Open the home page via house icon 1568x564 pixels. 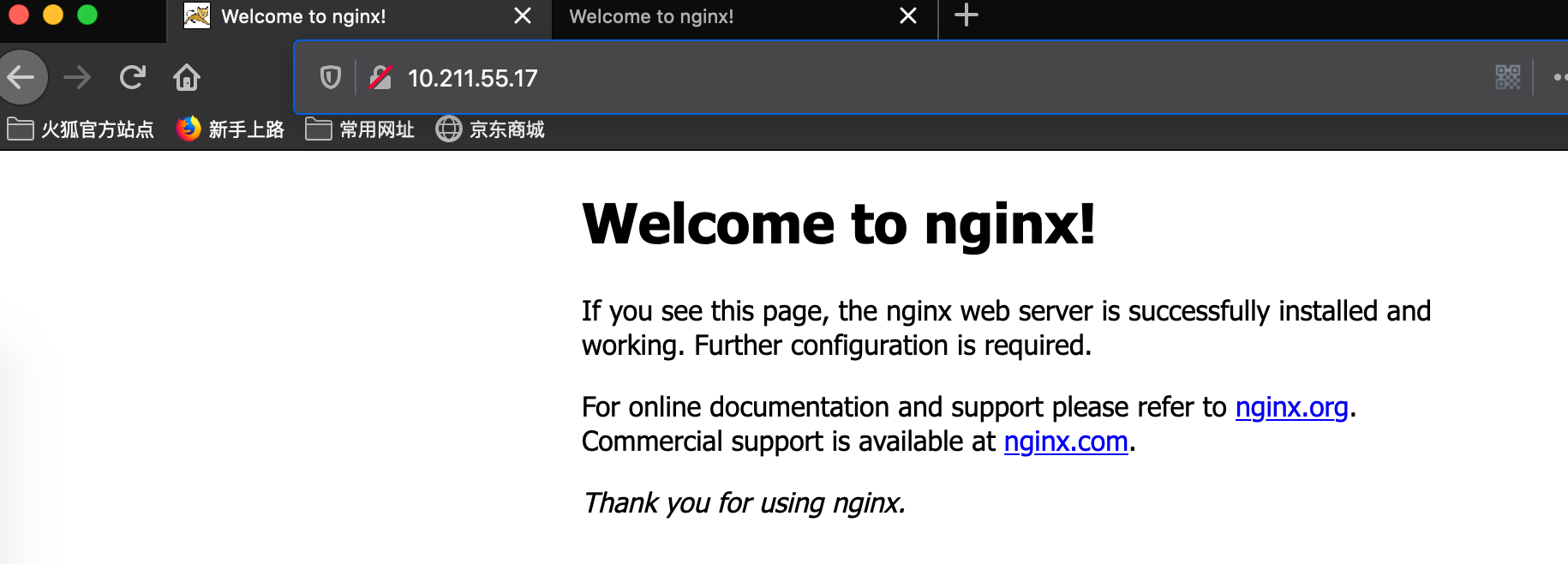[187, 77]
